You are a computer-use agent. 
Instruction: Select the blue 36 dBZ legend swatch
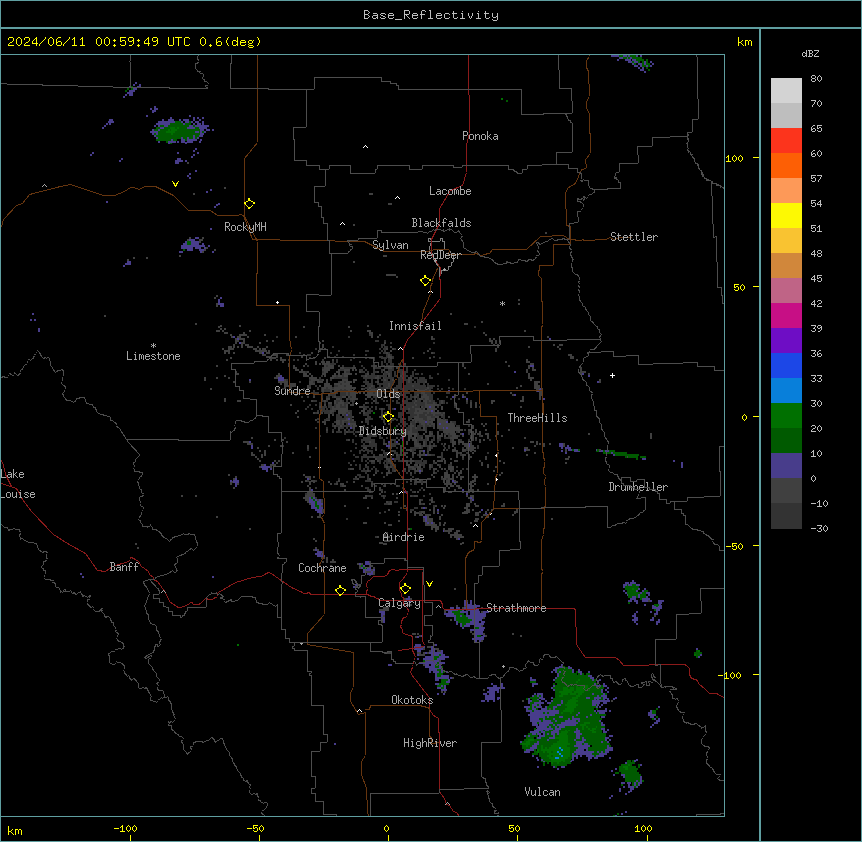(x=786, y=365)
